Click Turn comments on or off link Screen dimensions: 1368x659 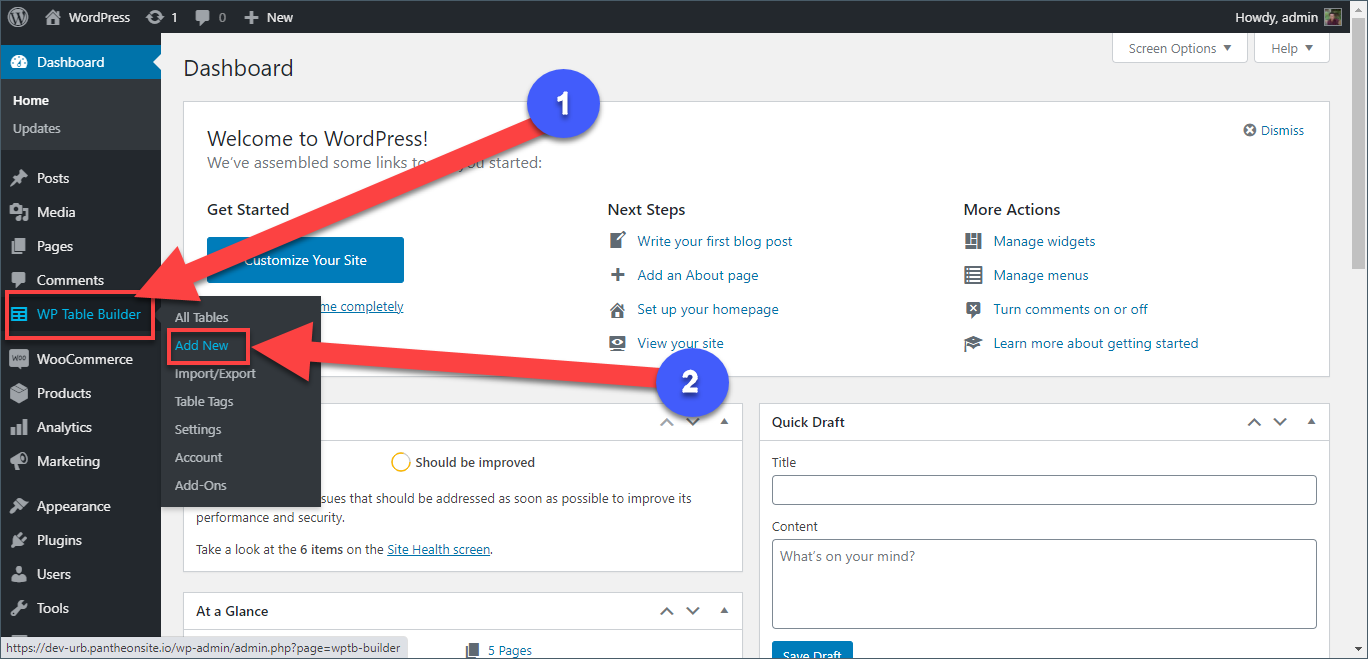[x=1070, y=309]
